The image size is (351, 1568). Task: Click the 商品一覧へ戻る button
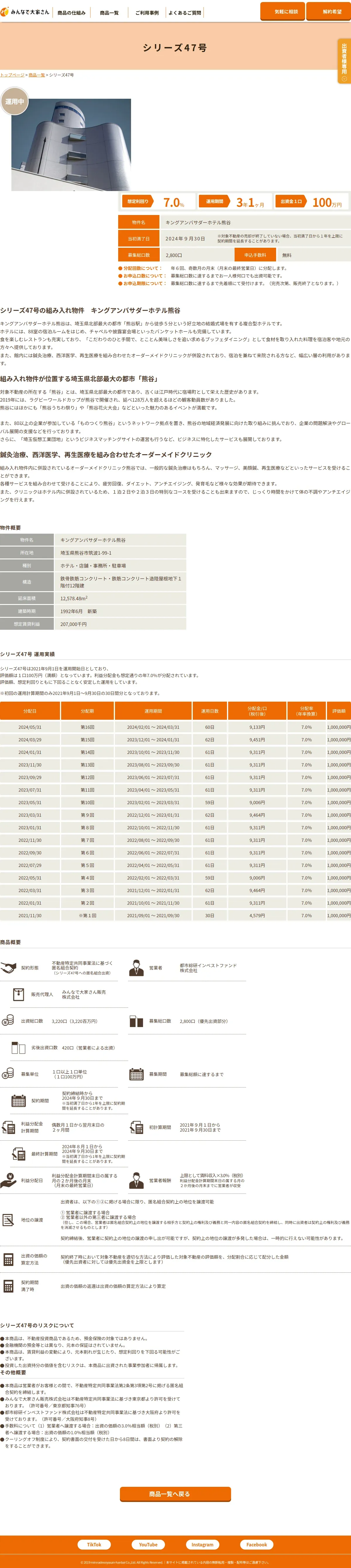pyautogui.click(x=175, y=1494)
